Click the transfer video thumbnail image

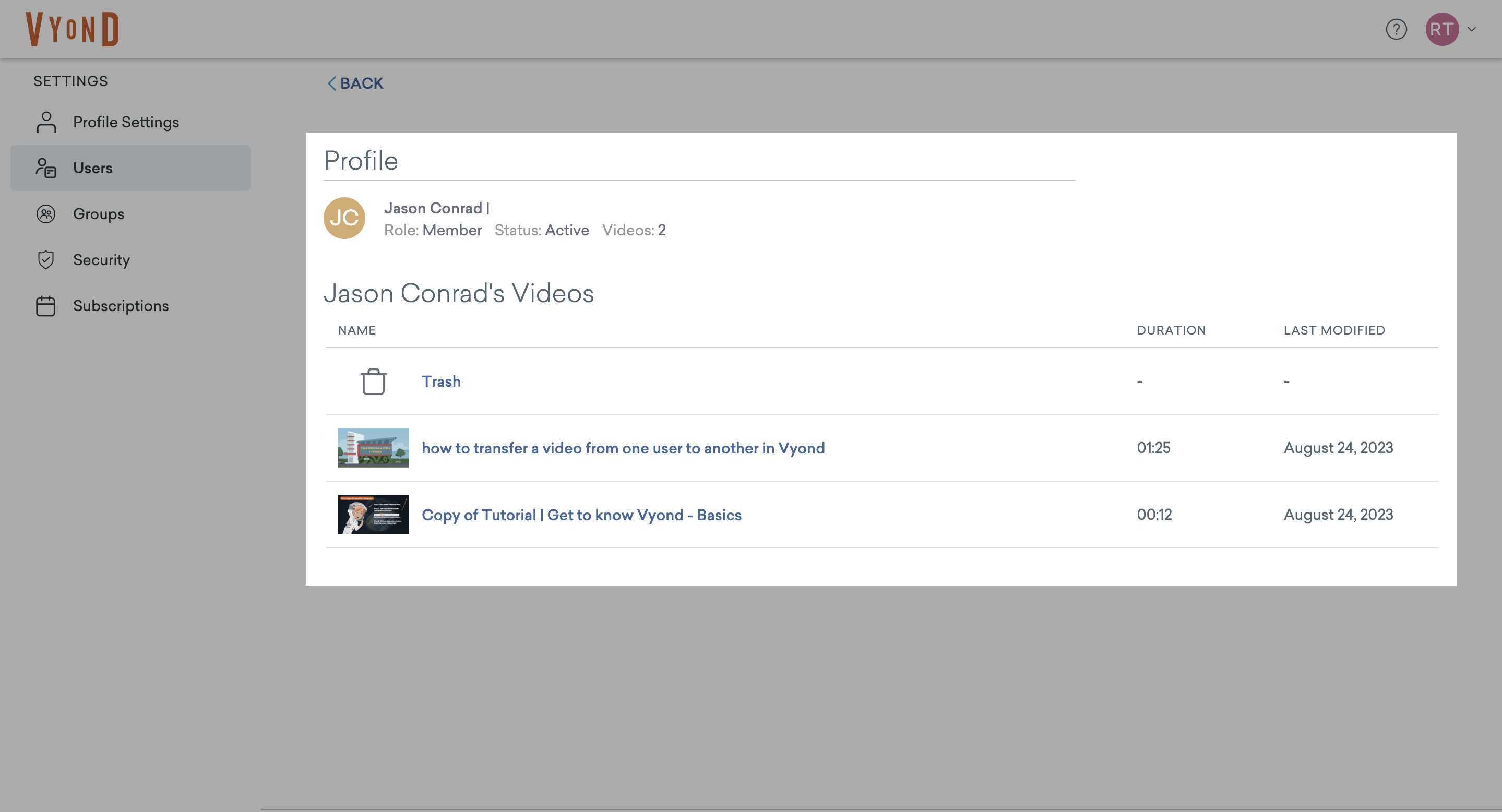[373, 448]
